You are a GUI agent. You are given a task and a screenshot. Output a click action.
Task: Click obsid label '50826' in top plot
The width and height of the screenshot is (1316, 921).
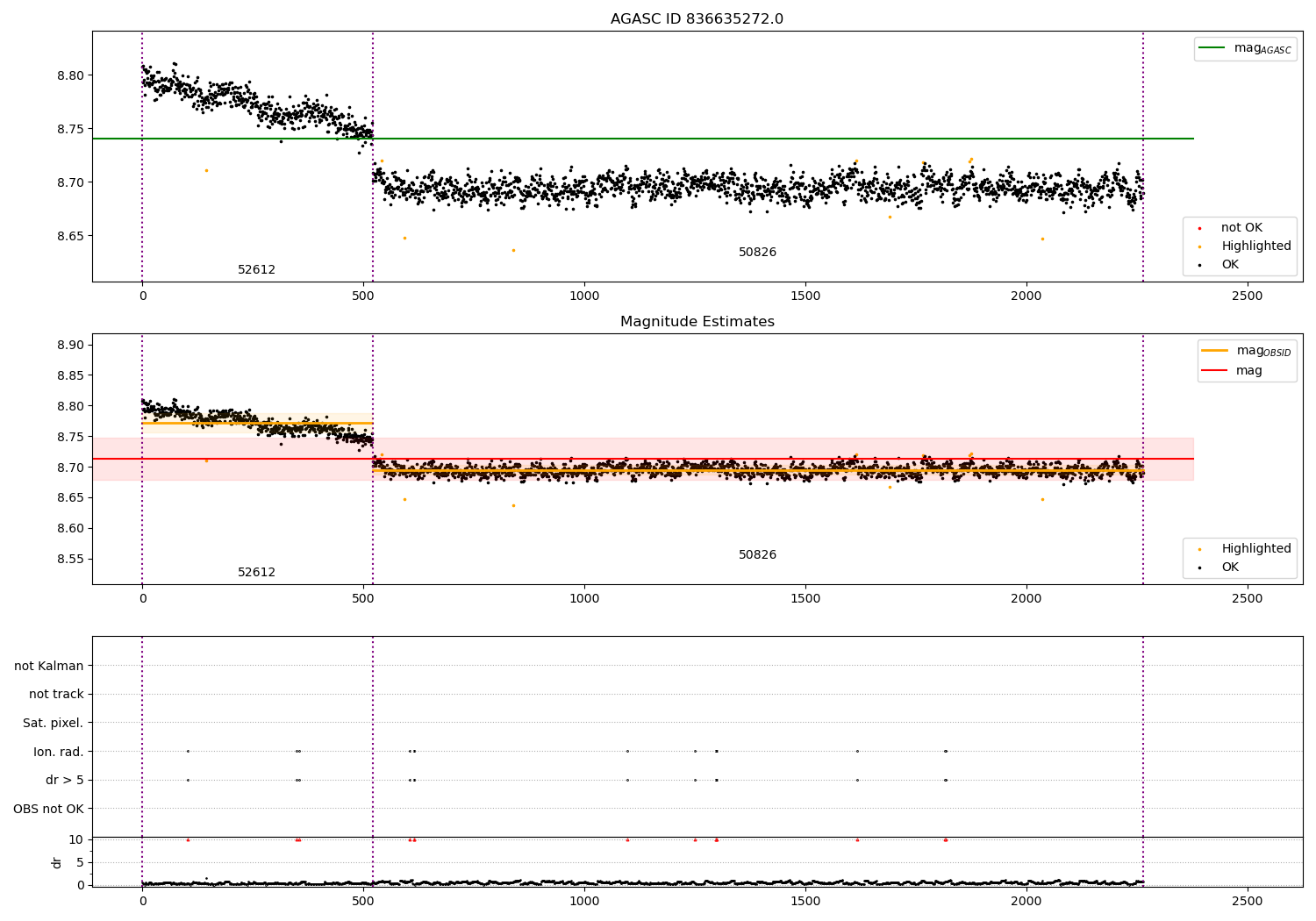(x=757, y=253)
